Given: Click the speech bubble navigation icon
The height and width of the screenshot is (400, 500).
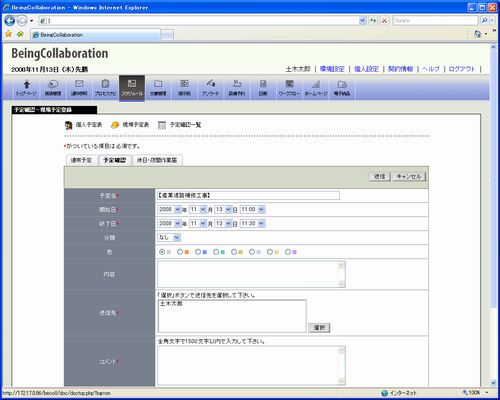Looking at the screenshot, I should [53, 88].
